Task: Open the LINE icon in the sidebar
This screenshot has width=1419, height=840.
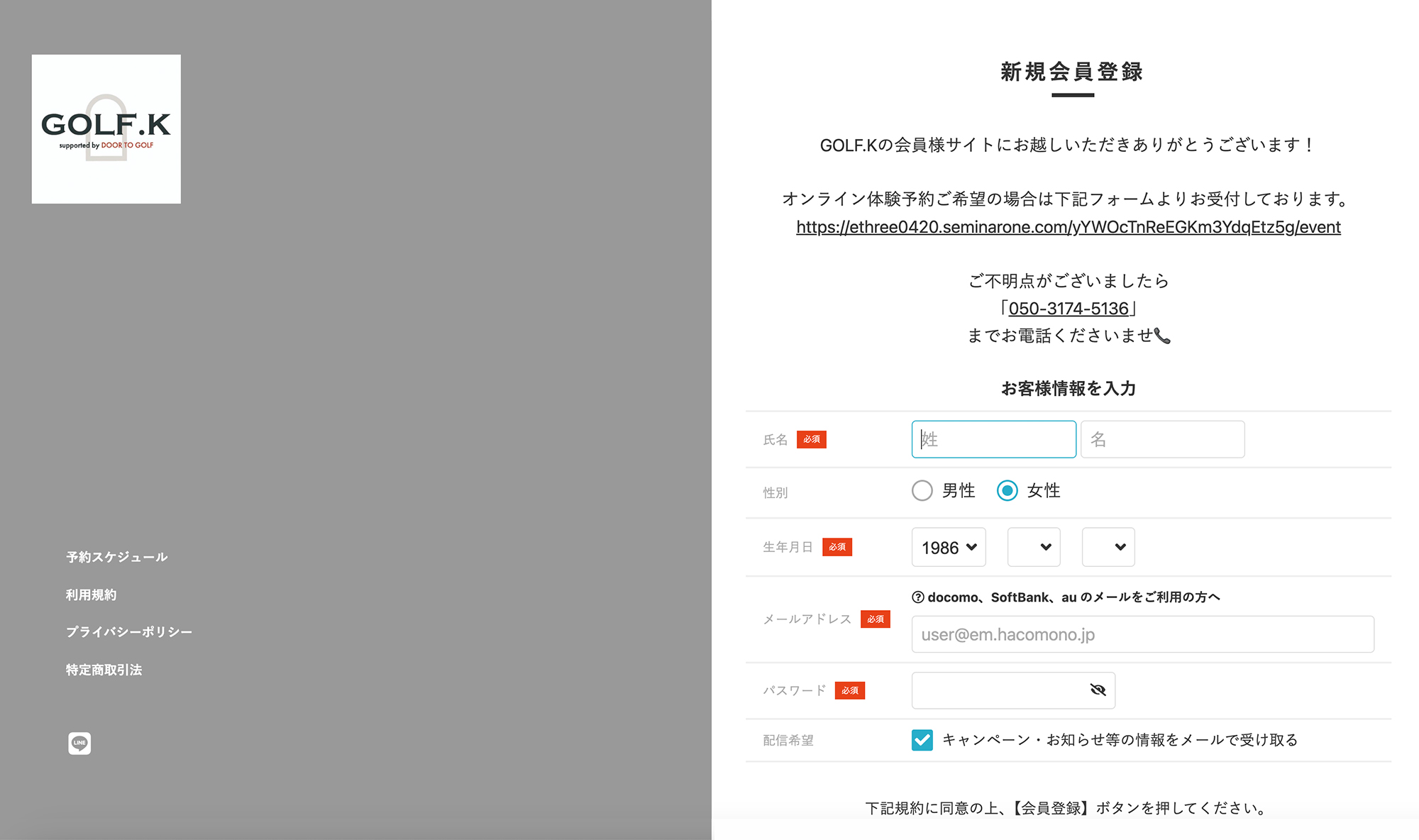Action: pyautogui.click(x=79, y=743)
